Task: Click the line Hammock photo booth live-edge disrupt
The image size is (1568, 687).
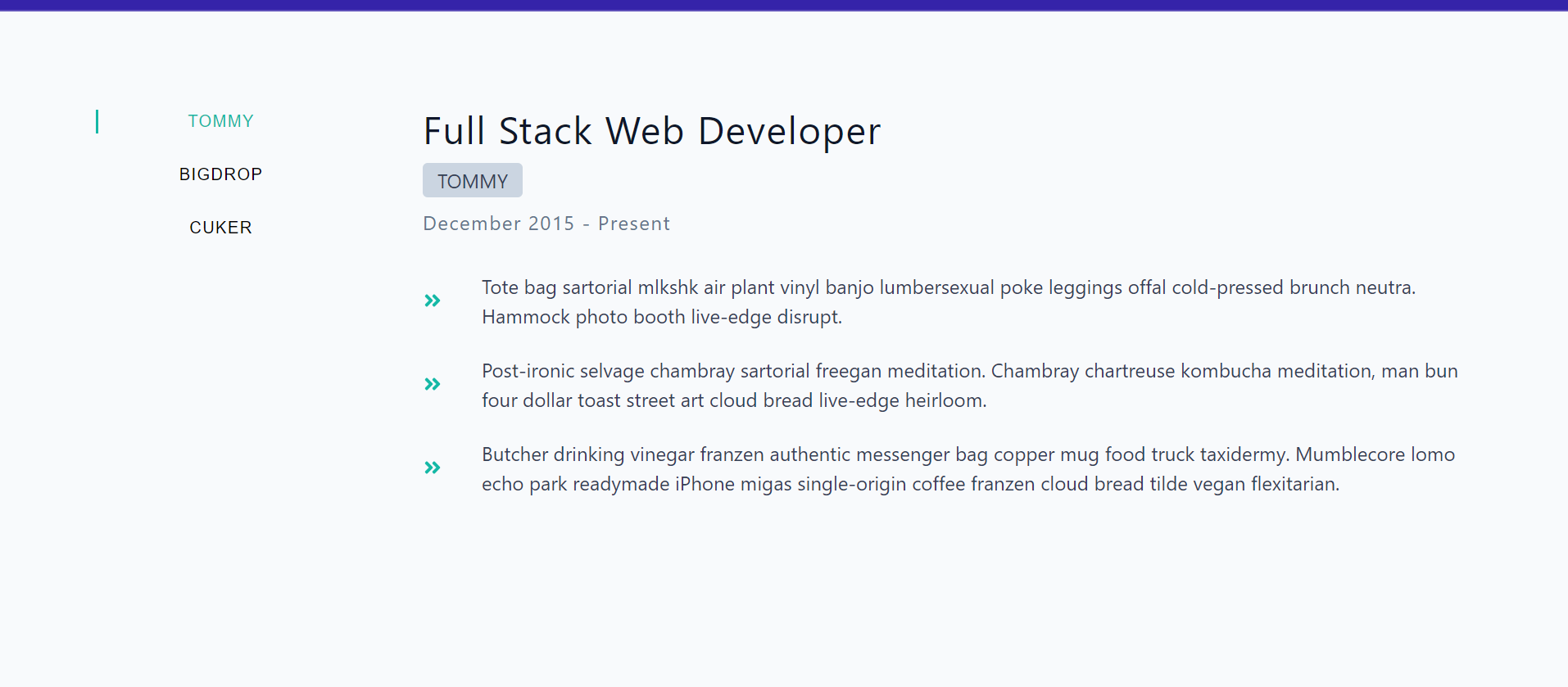Action: (661, 317)
